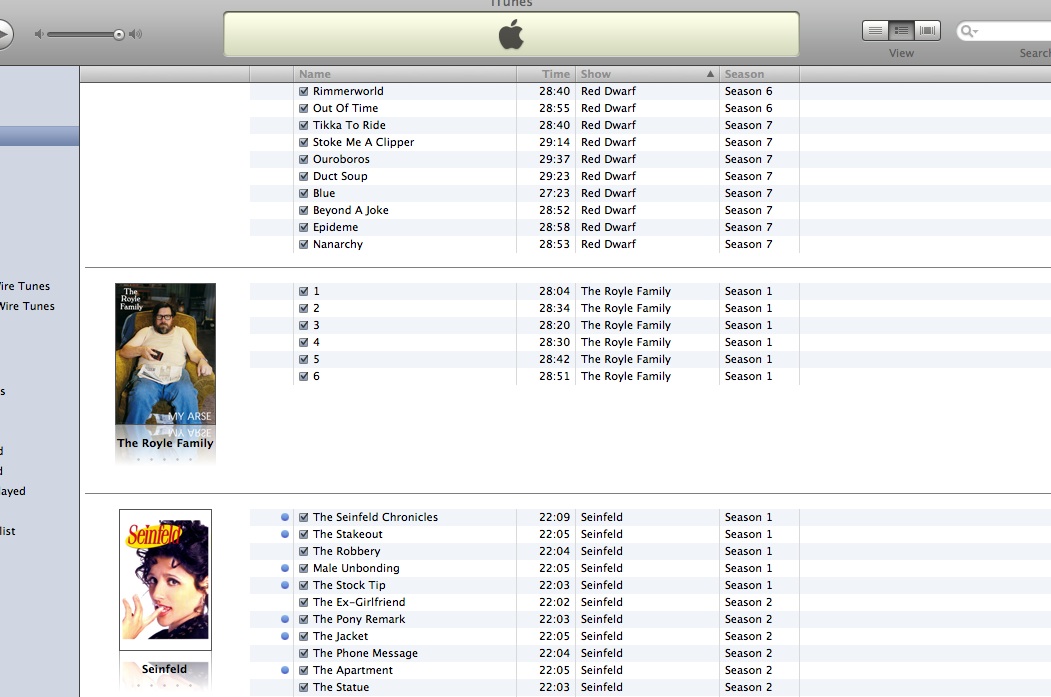The width and height of the screenshot is (1051, 697).
Task: Click unplayed dot beside The Stakeout
Action: point(285,534)
